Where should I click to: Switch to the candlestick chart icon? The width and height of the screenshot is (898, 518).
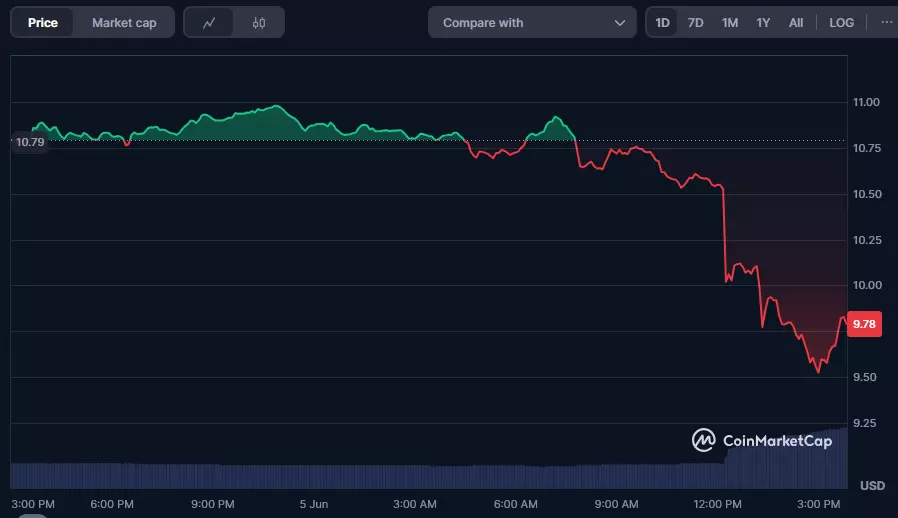pos(259,23)
